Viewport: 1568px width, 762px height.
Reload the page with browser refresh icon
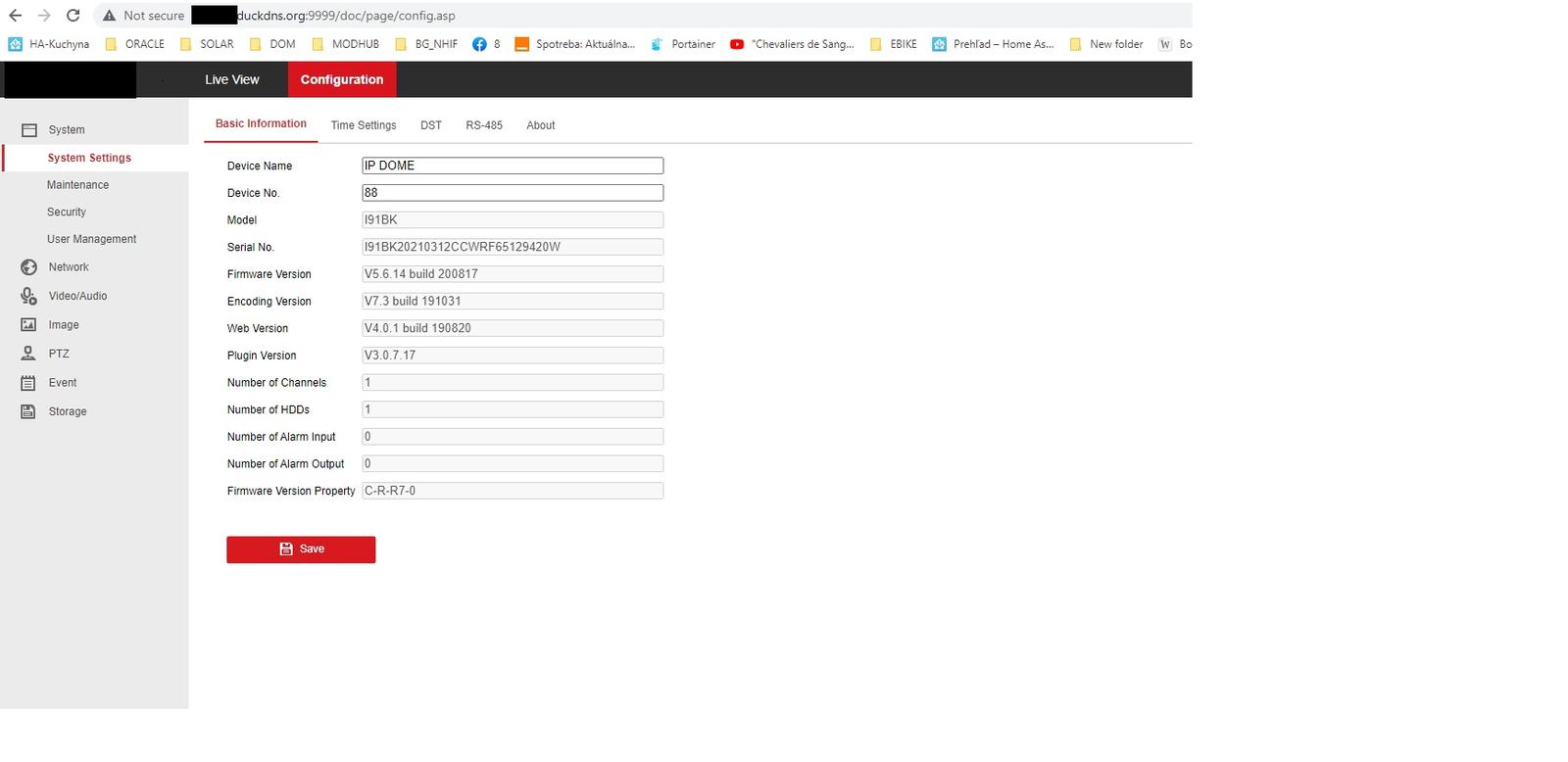click(73, 16)
